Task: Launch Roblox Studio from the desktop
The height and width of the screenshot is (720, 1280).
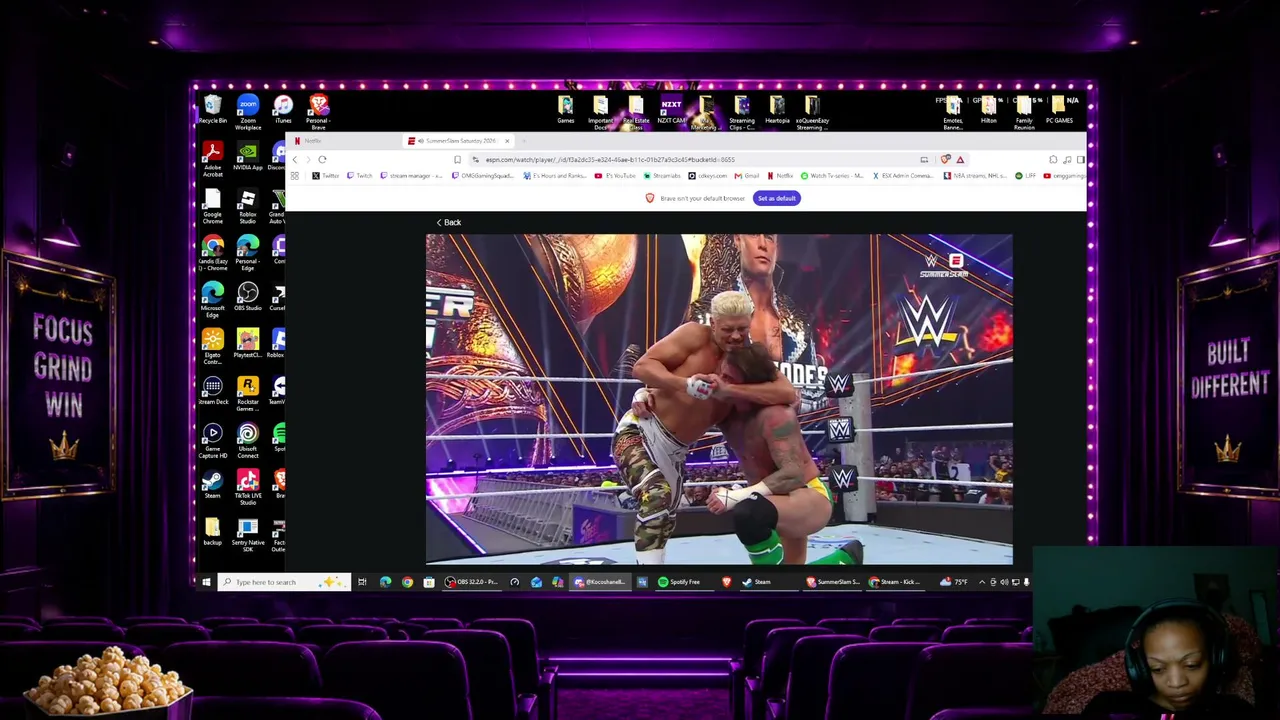Action: [x=248, y=206]
